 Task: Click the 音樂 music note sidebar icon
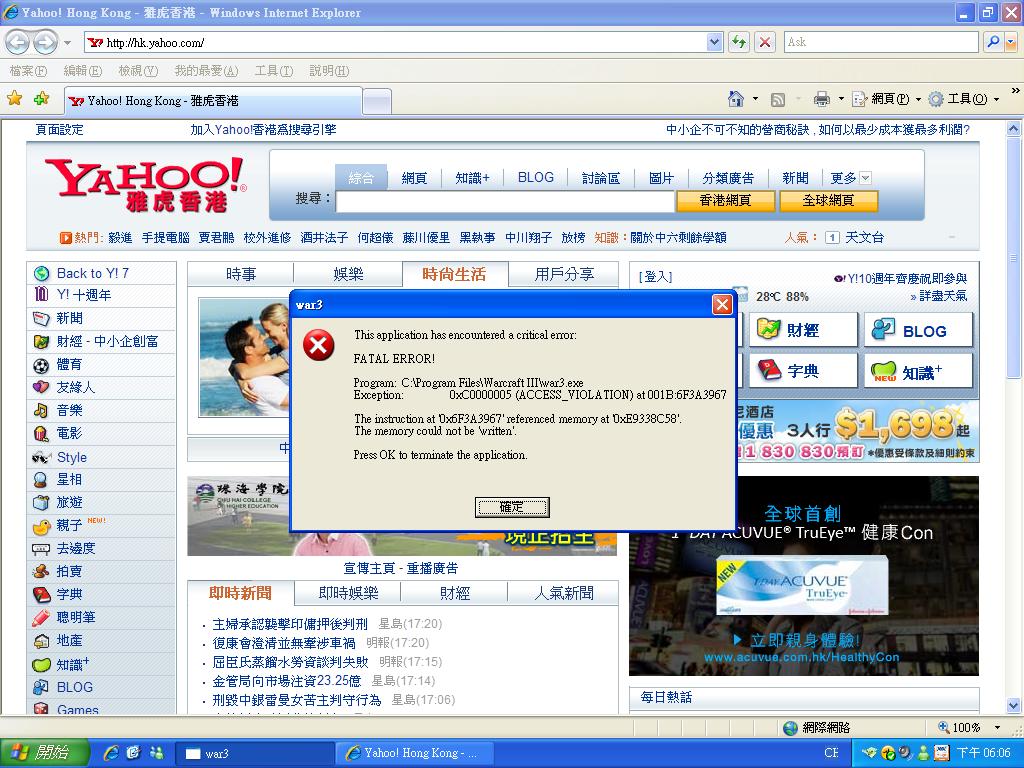[x=41, y=410]
